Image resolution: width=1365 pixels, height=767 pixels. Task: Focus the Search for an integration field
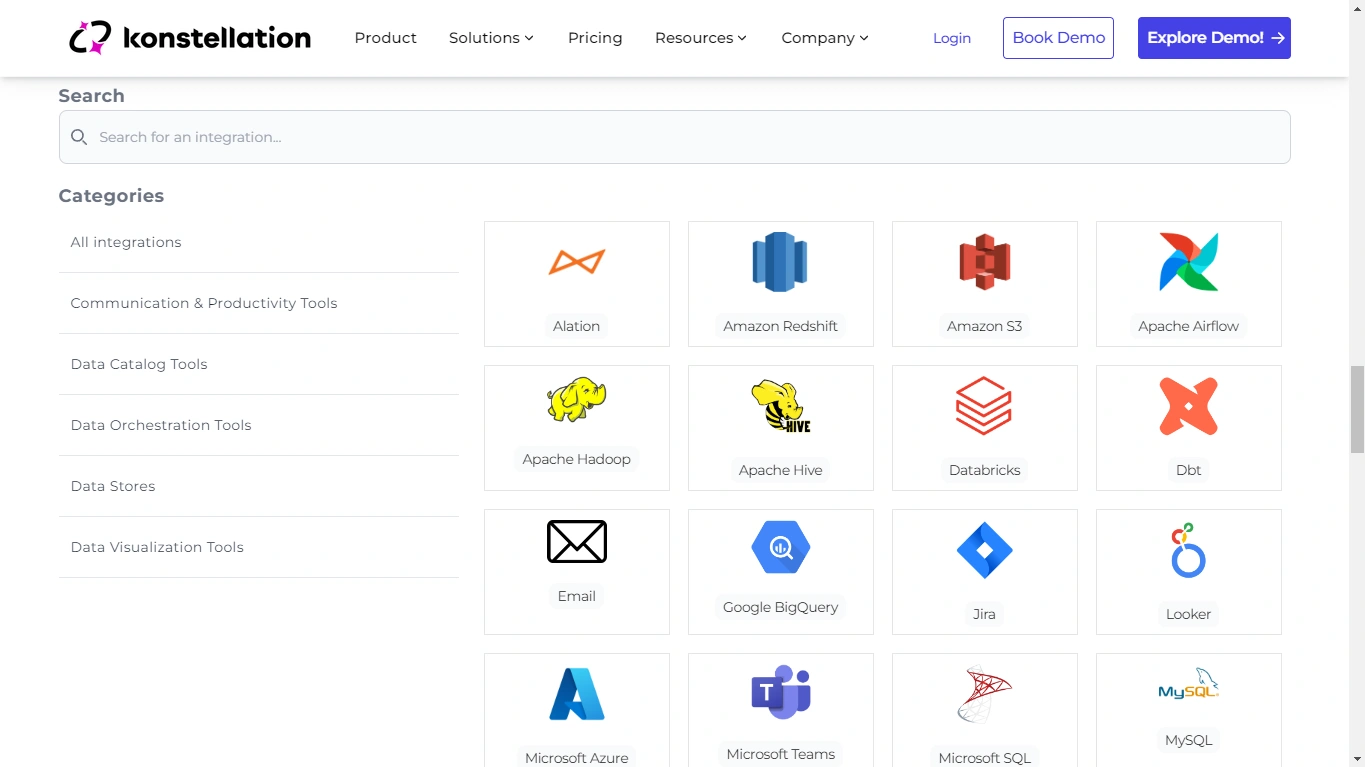(x=675, y=137)
